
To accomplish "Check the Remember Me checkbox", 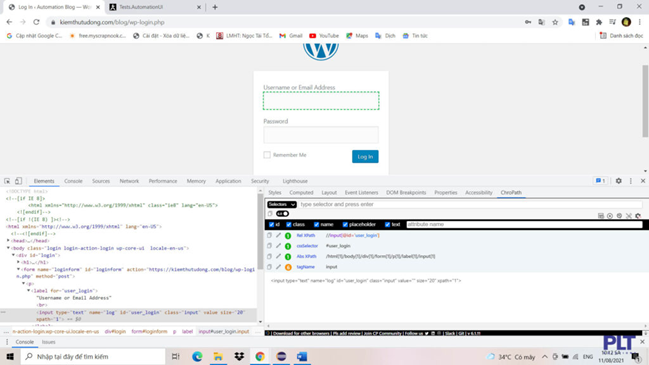I will (x=267, y=155).
